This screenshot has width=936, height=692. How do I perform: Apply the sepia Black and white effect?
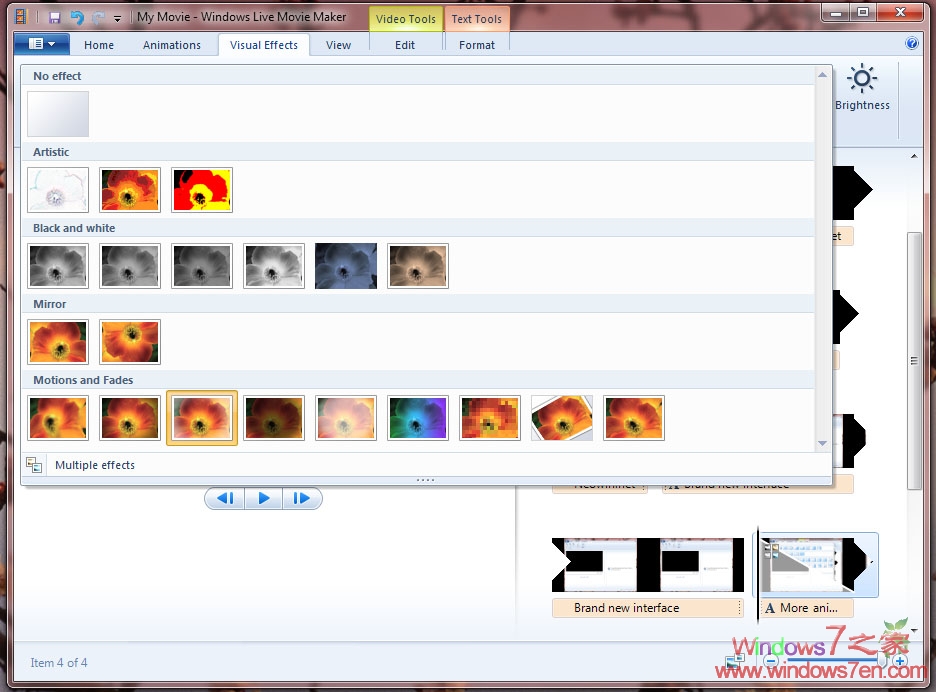tap(418, 265)
